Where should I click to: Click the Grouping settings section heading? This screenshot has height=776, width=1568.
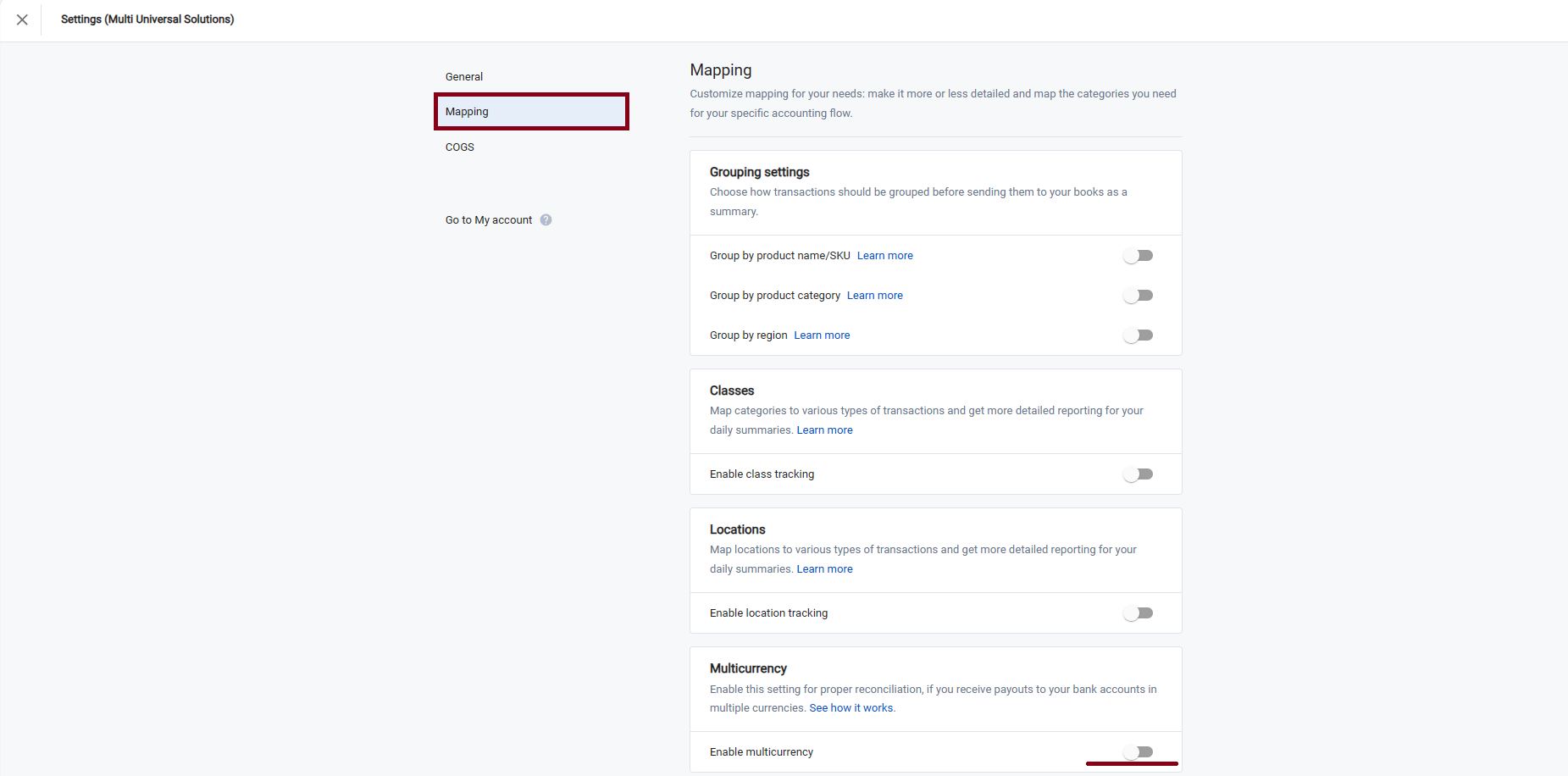pyautogui.click(x=759, y=172)
